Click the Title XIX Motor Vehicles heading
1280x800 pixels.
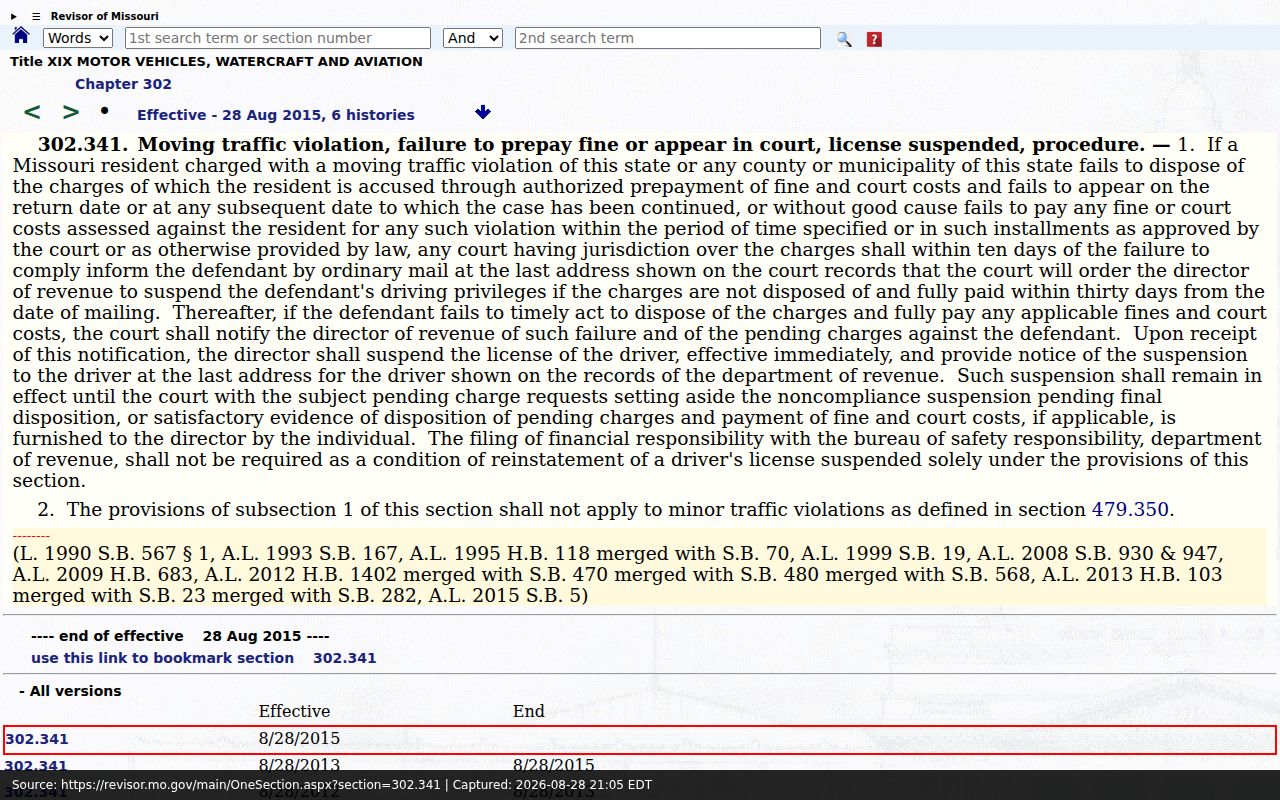216,61
